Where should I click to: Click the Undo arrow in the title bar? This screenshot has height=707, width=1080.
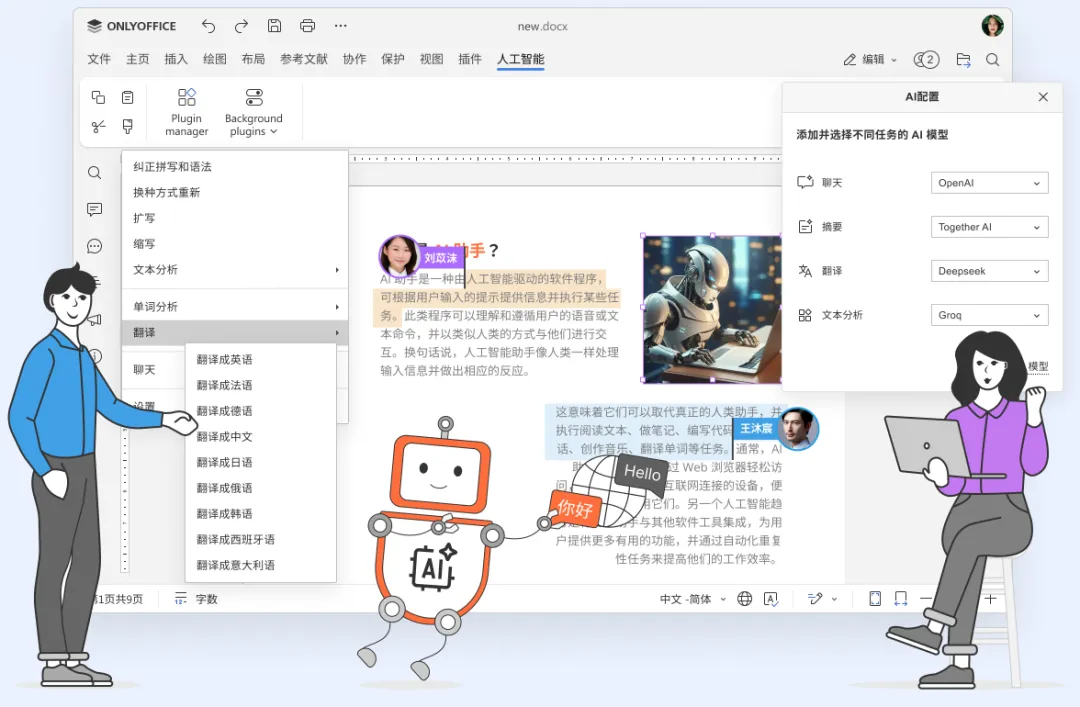[x=208, y=26]
